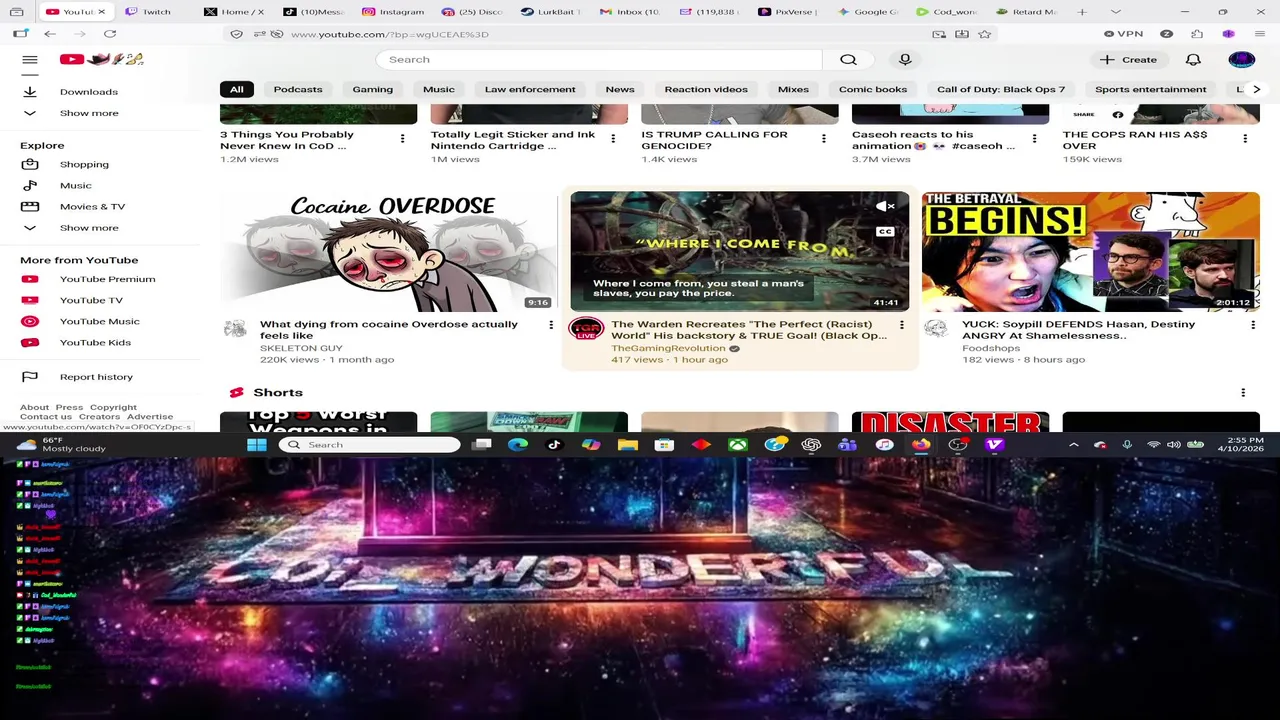The image size is (1280, 720).
Task: Toggle captions CC on Warden preview
Action: 885,231
